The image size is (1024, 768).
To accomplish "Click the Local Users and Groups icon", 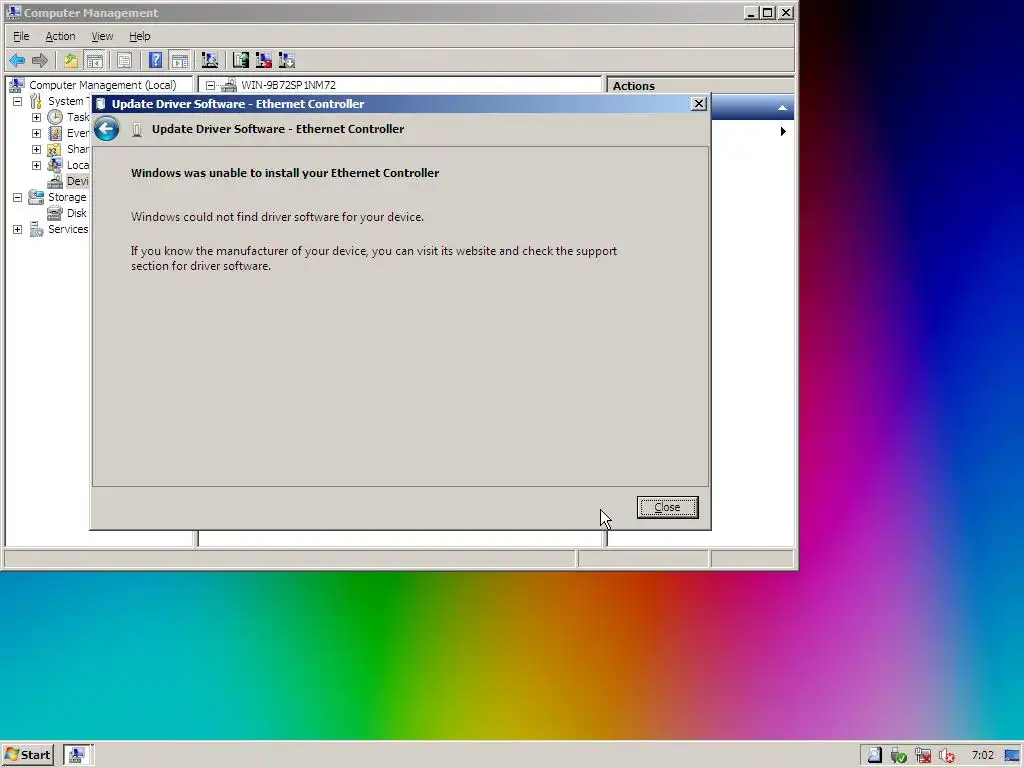I will (55, 165).
